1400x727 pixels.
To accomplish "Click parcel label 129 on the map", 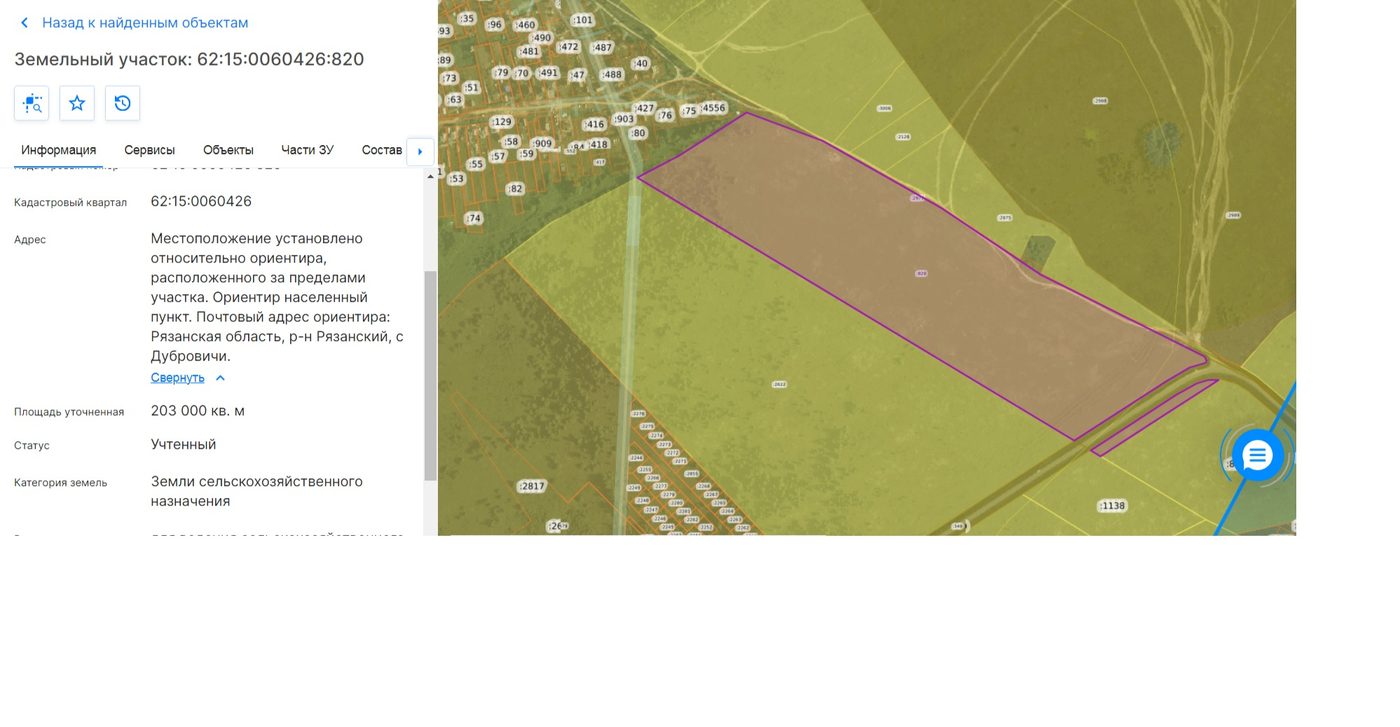I will coord(502,122).
